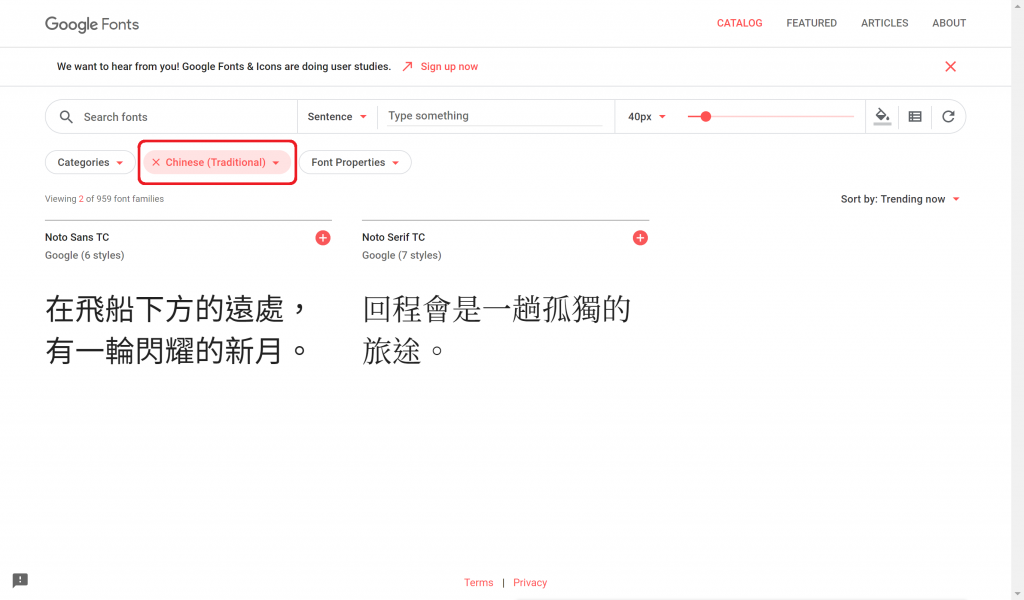This screenshot has height=600, width=1024.
Task: Go to the Featured tab
Action: 811,23
